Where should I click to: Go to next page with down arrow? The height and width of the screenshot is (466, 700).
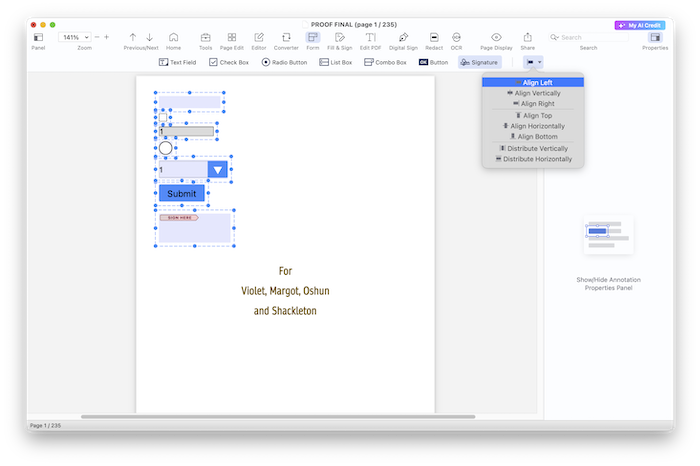[150, 37]
